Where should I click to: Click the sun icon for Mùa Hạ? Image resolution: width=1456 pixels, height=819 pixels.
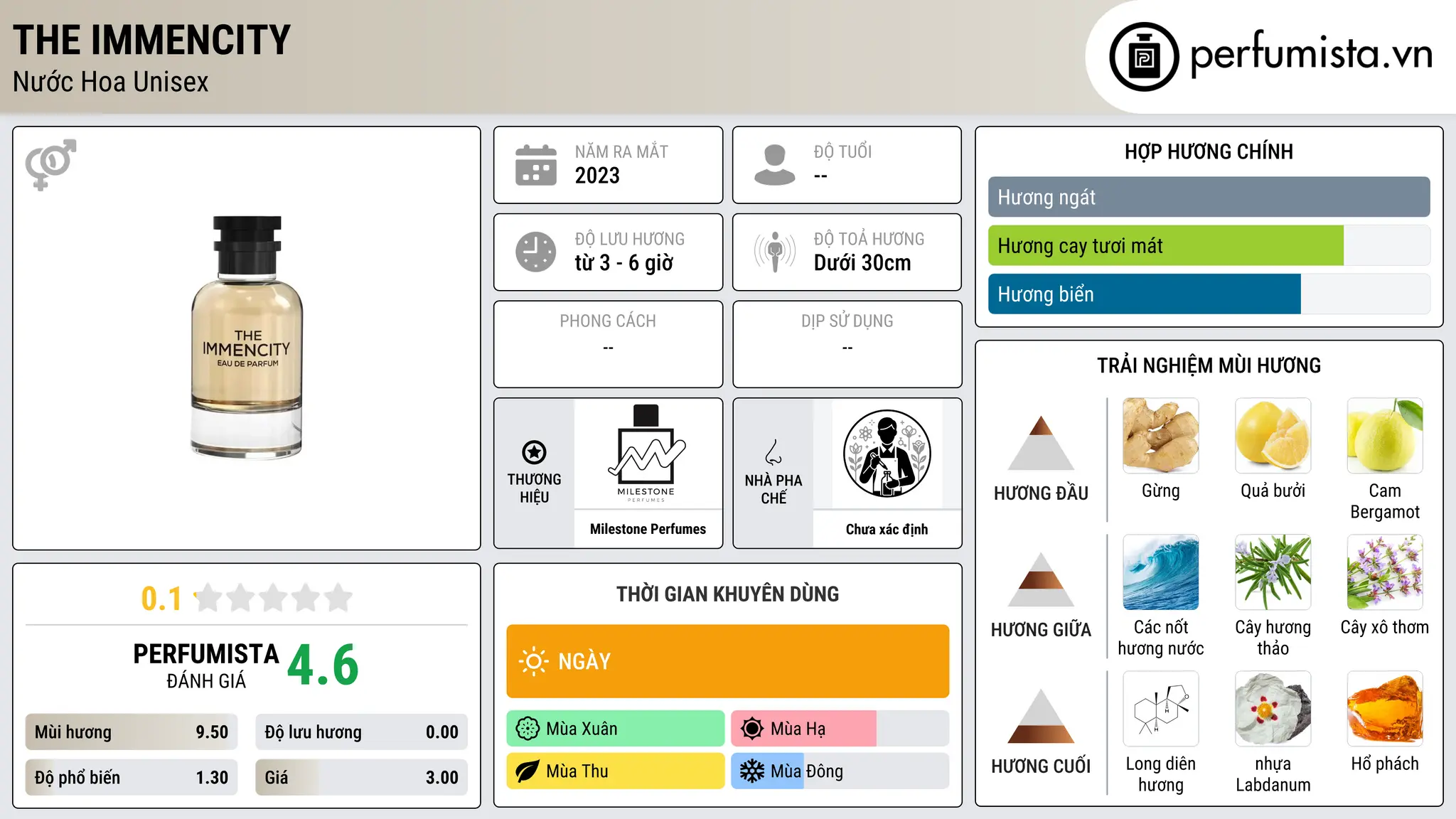[752, 729]
